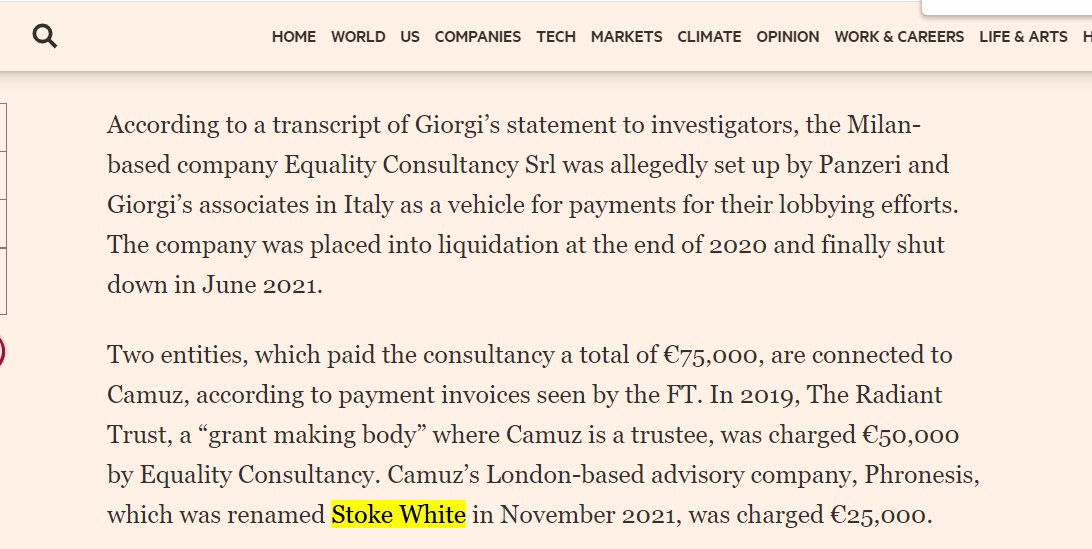Image resolution: width=1092 pixels, height=549 pixels.
Task: Click the highlighted Stoke White text
Action: coord(398,515)
